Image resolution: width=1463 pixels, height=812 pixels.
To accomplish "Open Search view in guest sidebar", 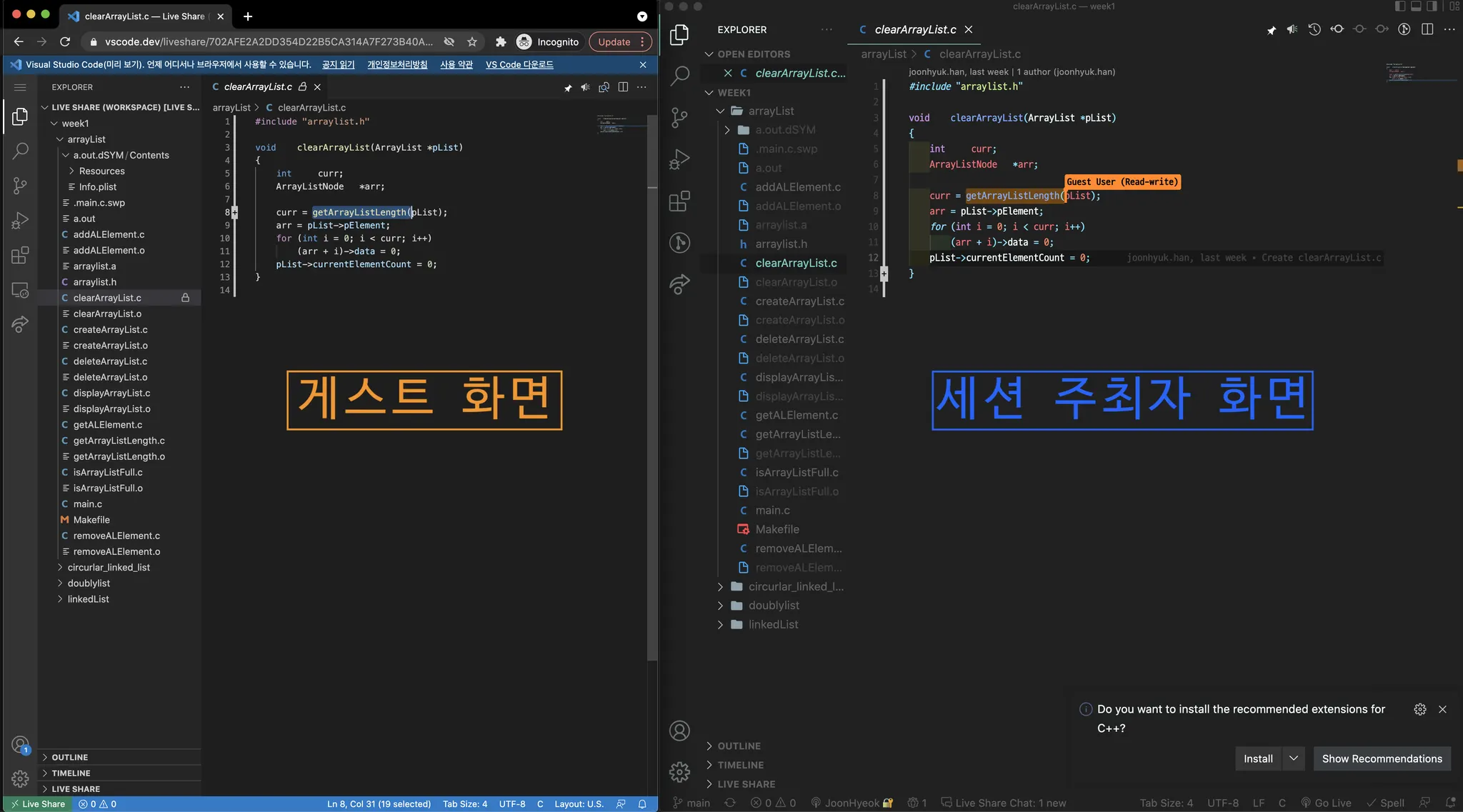I will pyautogui.click(x=20, y=151).
